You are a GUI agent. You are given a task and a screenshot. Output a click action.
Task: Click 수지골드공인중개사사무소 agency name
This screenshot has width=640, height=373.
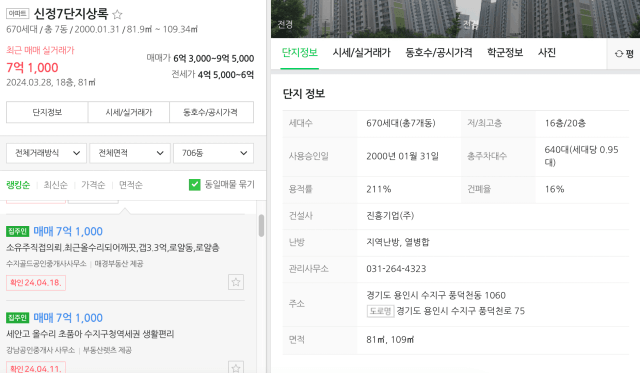[46, 264]
